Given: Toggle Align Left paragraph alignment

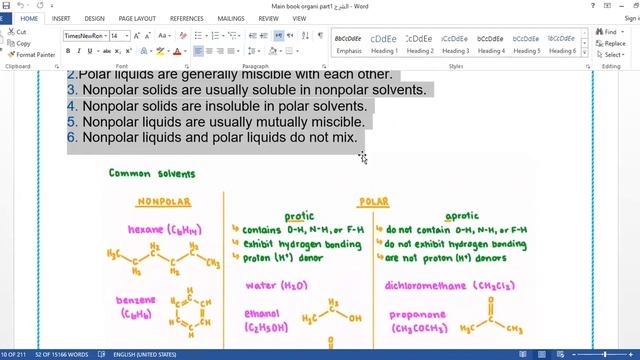Looking at the screenshot, I should 198,51.
